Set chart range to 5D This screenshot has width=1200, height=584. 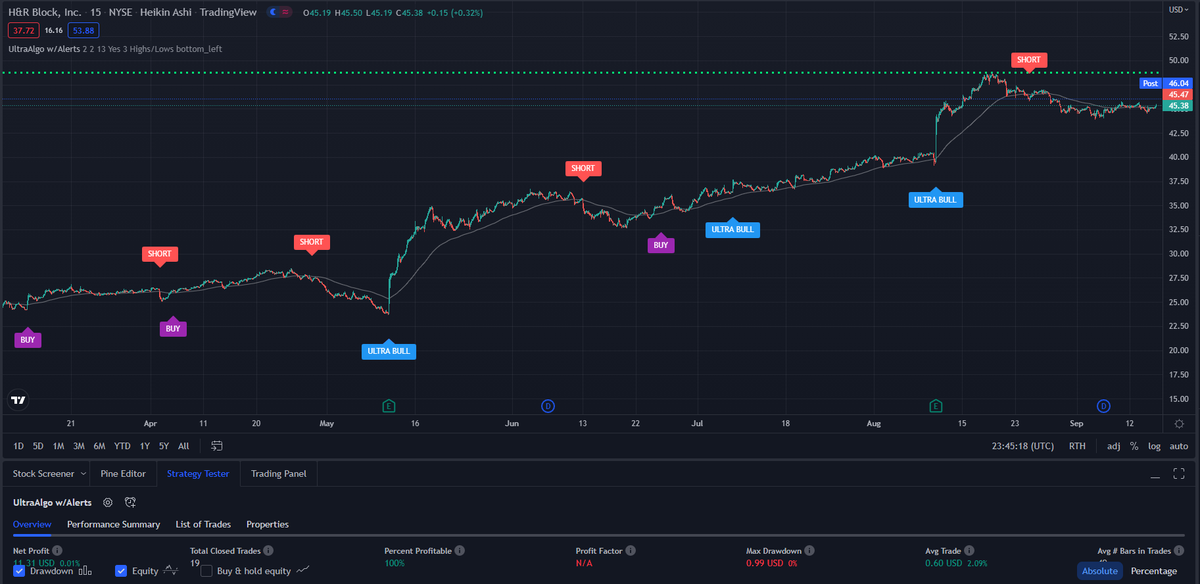point(38,446)
